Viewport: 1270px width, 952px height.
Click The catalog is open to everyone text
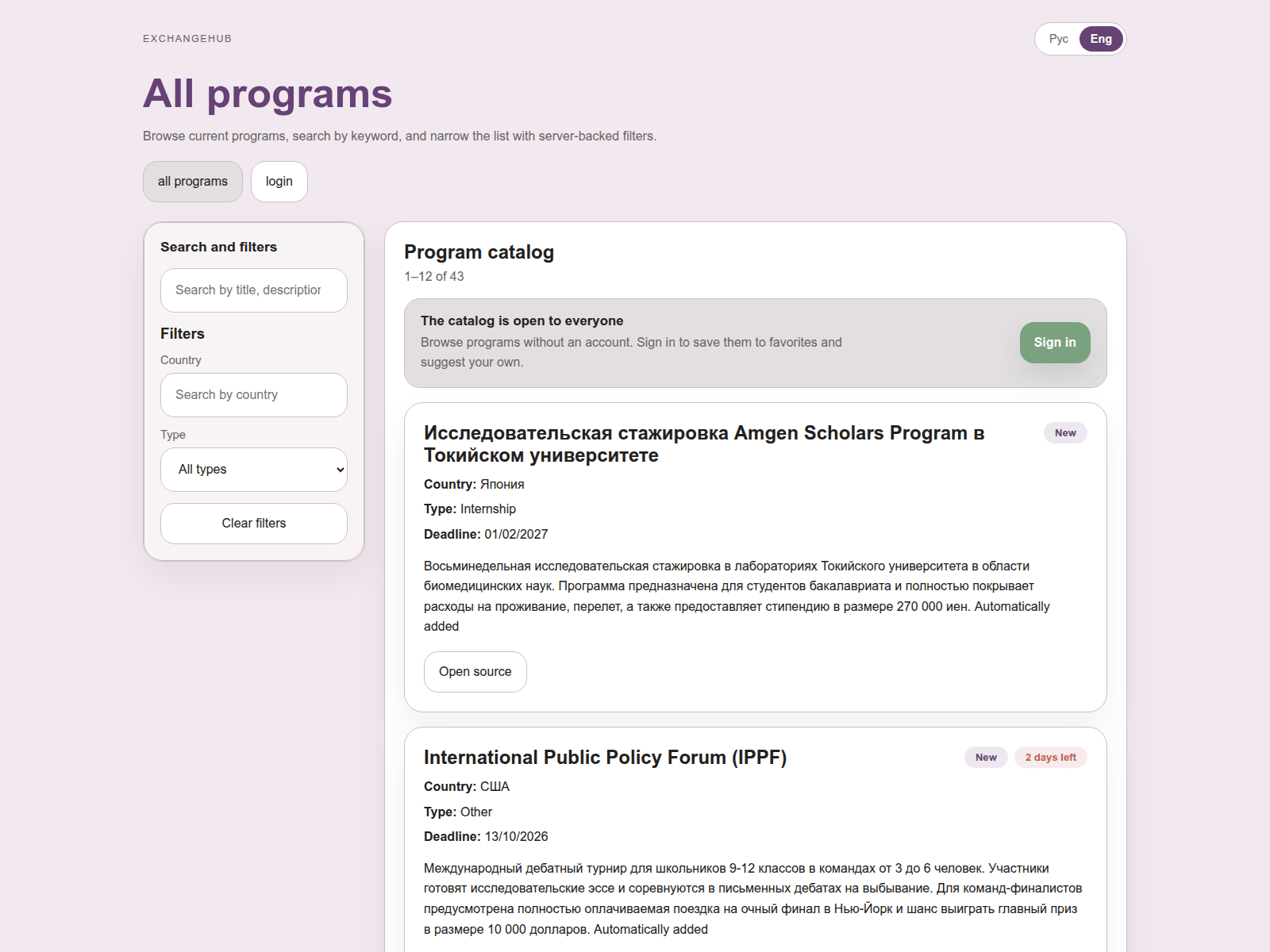click(x=522, y=321)
